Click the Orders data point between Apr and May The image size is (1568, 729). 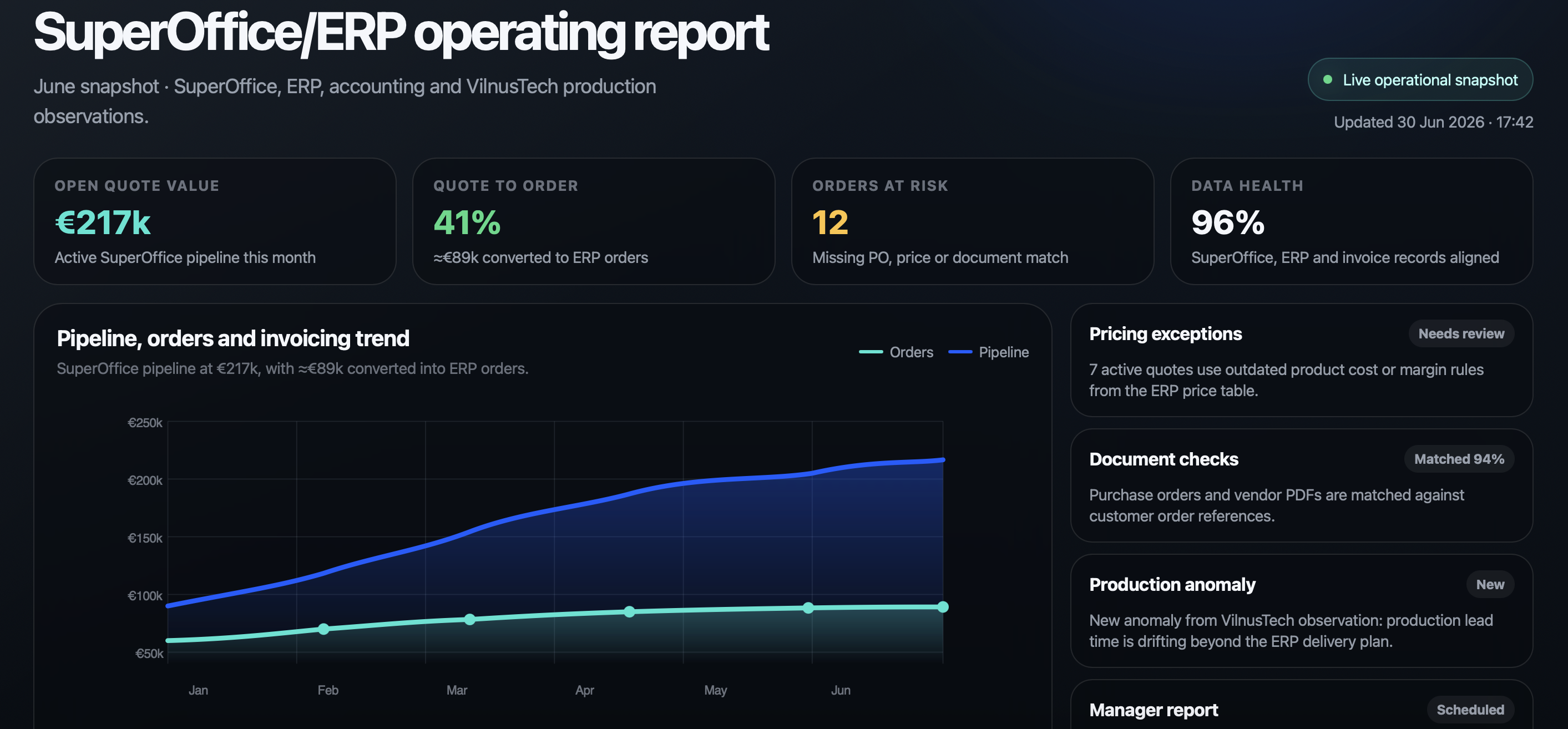[629, 611]
